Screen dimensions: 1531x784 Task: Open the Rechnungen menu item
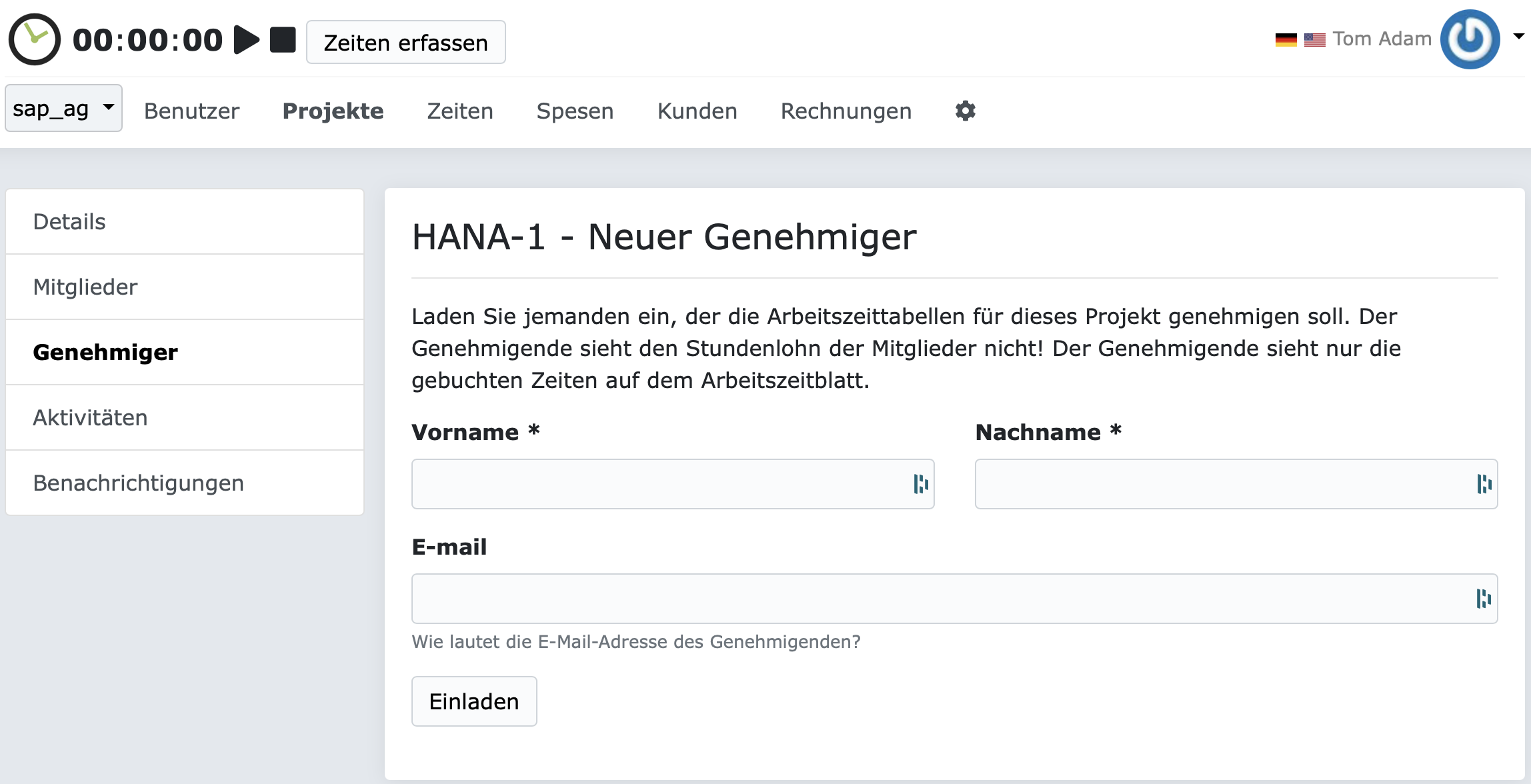(846, 111)
